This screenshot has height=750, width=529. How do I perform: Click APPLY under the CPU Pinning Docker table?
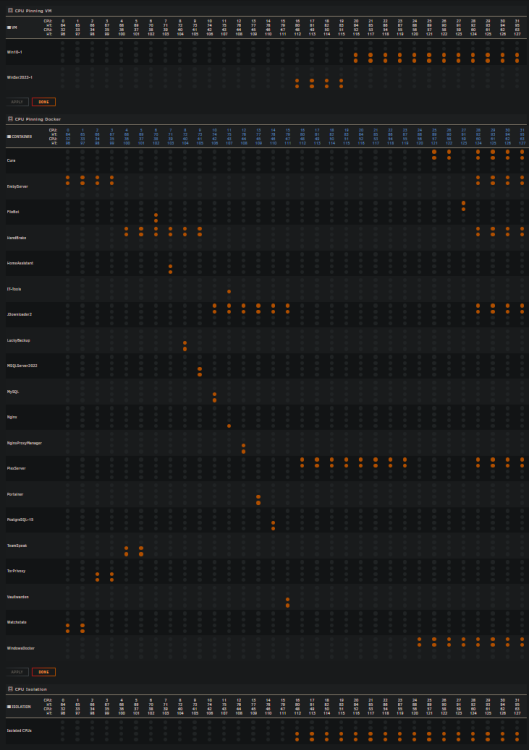(x=17, y=672)
